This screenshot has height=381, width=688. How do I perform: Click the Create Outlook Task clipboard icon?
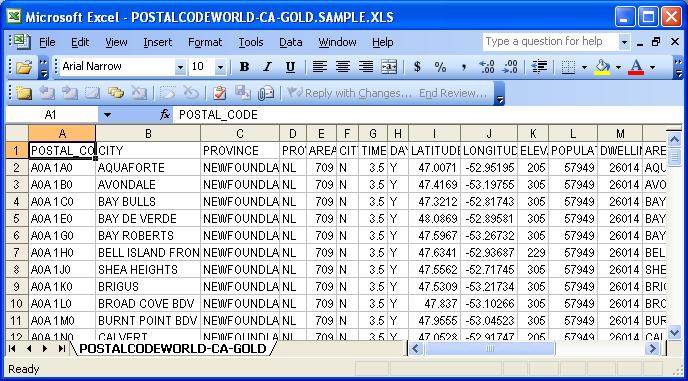(219, 93)
